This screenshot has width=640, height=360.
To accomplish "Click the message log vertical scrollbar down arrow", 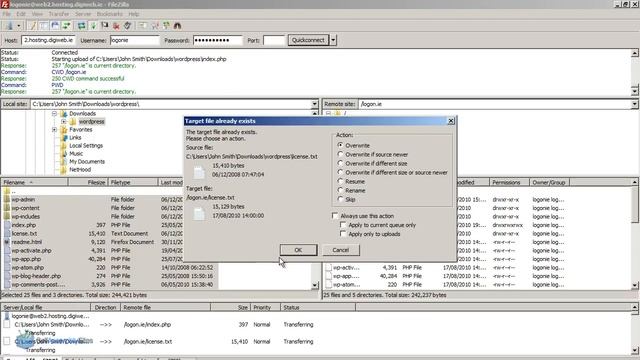I will point(635,91).
